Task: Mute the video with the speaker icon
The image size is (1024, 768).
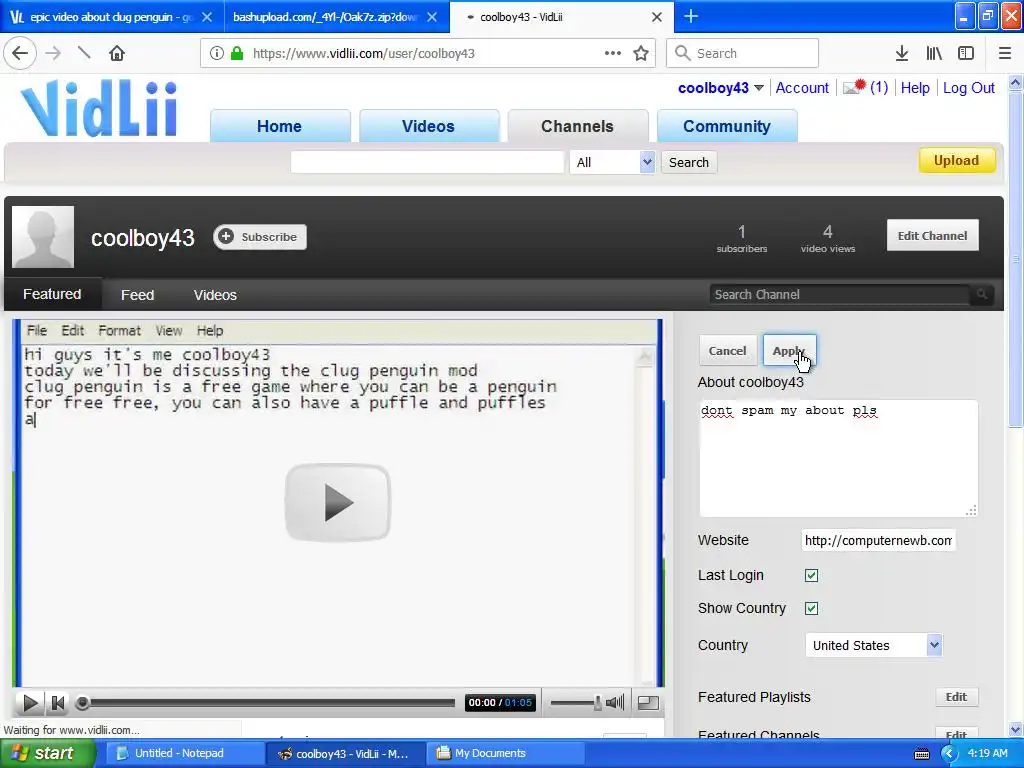Action: tap(615, 703)
